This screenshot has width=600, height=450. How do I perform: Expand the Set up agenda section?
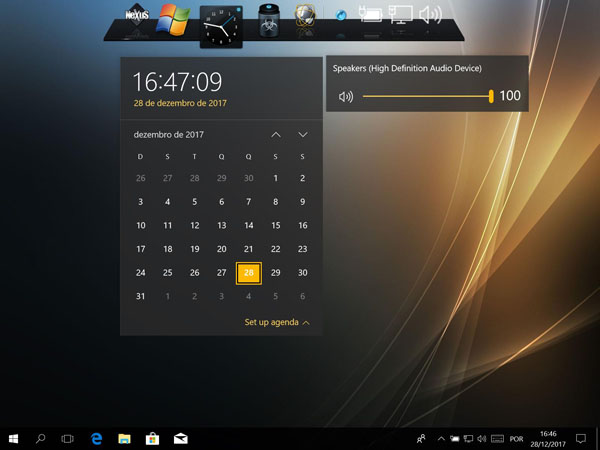277,322
